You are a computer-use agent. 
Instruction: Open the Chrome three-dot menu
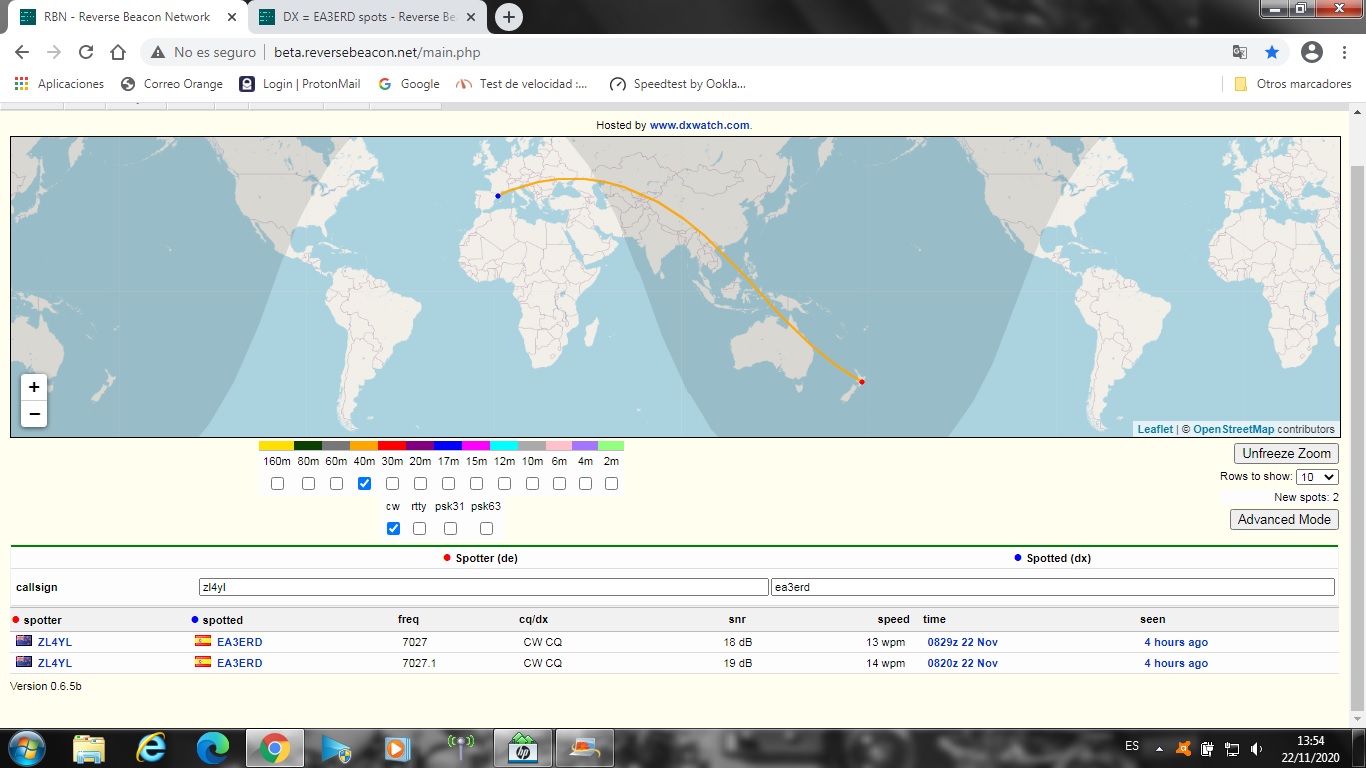point(1344,52)
